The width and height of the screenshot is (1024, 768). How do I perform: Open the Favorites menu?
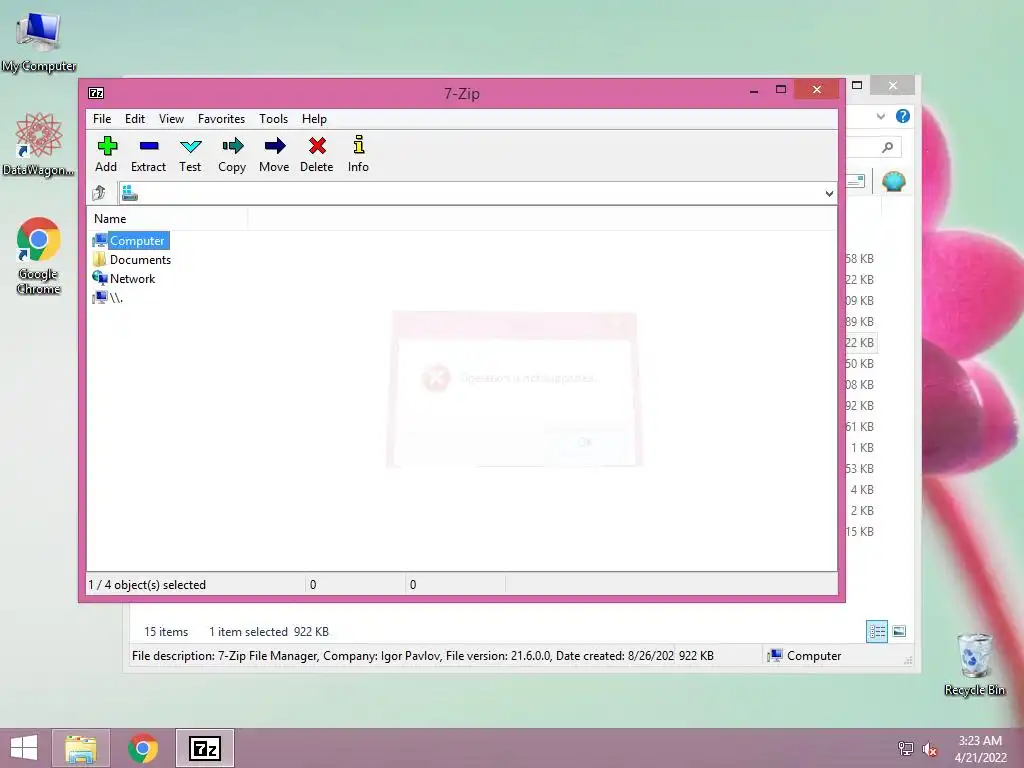pyautogui.click(x=221, y=119)
